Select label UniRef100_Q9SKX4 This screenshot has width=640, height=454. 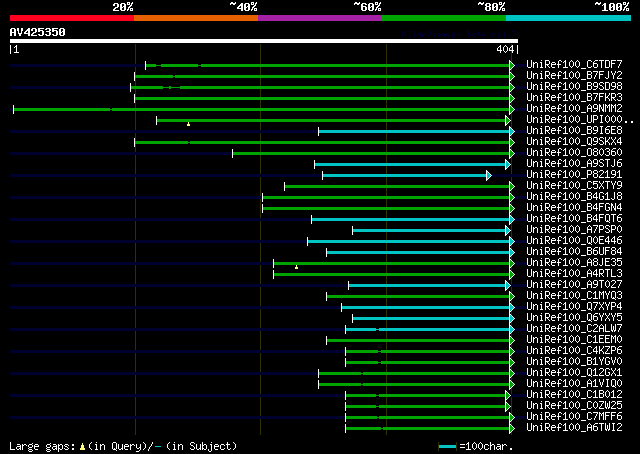(x=574, y=142)
